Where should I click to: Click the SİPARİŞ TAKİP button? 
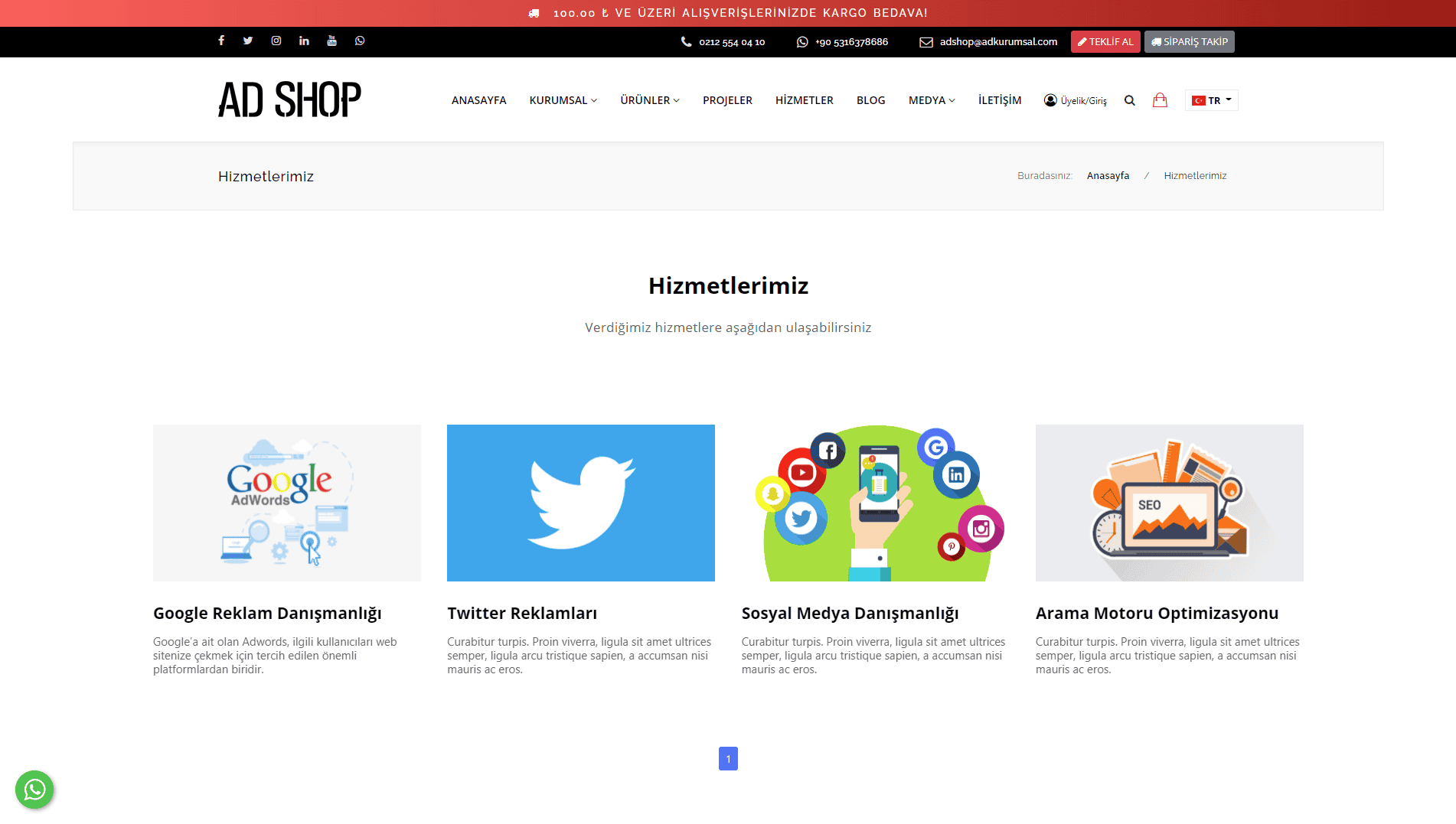[x=1190, y=42]
